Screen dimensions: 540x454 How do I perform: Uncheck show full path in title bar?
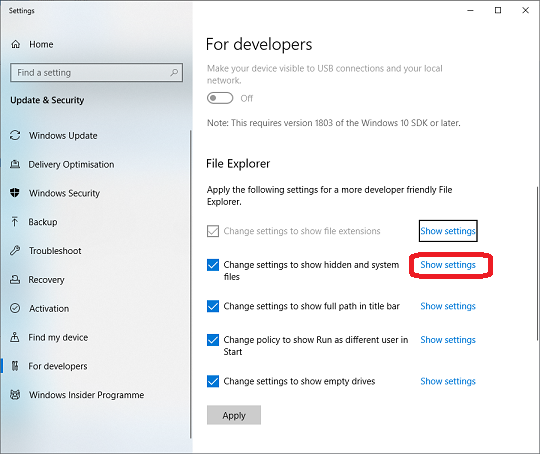(213, 306)
